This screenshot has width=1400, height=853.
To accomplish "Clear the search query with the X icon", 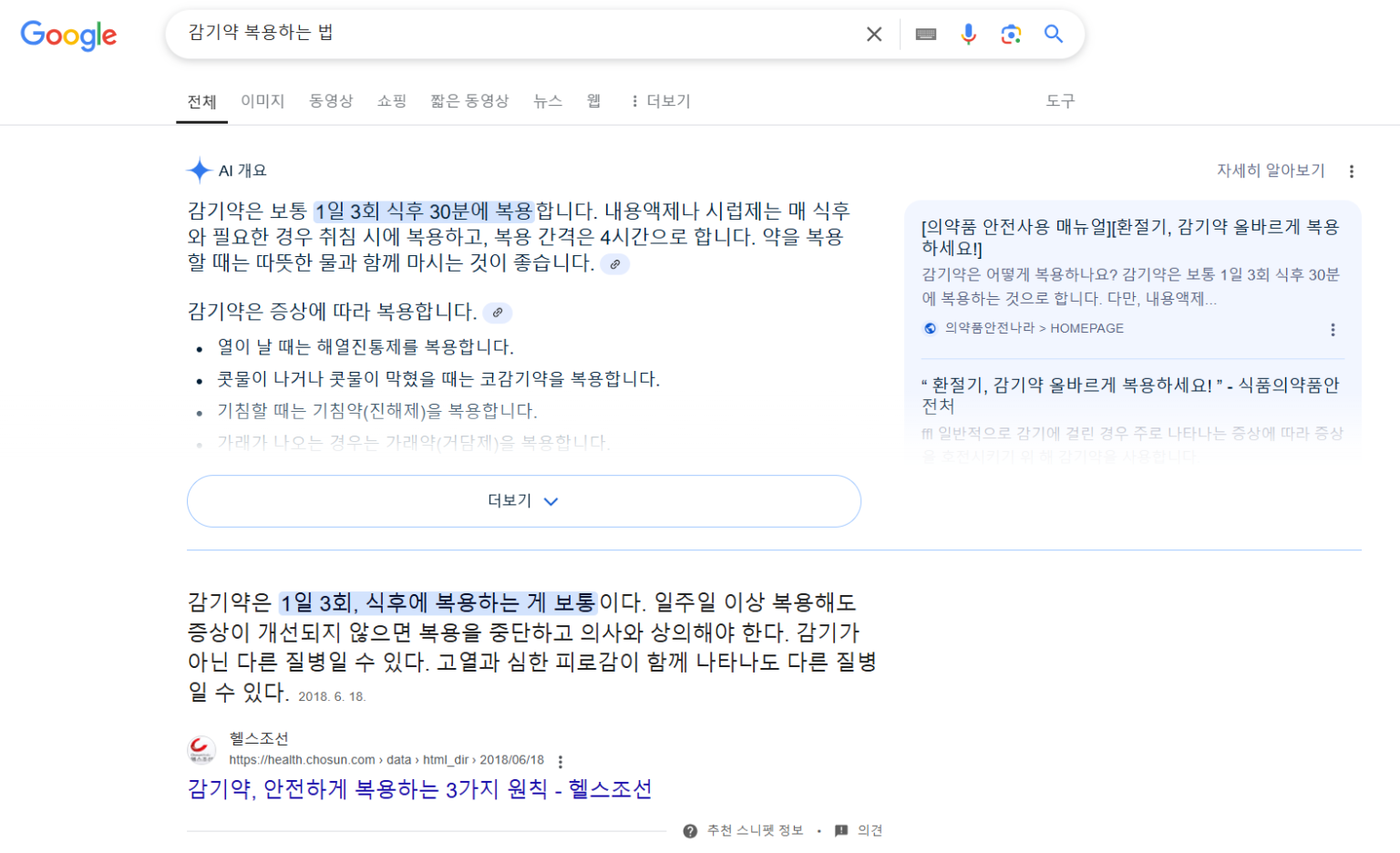I will [x=873, y=34].
